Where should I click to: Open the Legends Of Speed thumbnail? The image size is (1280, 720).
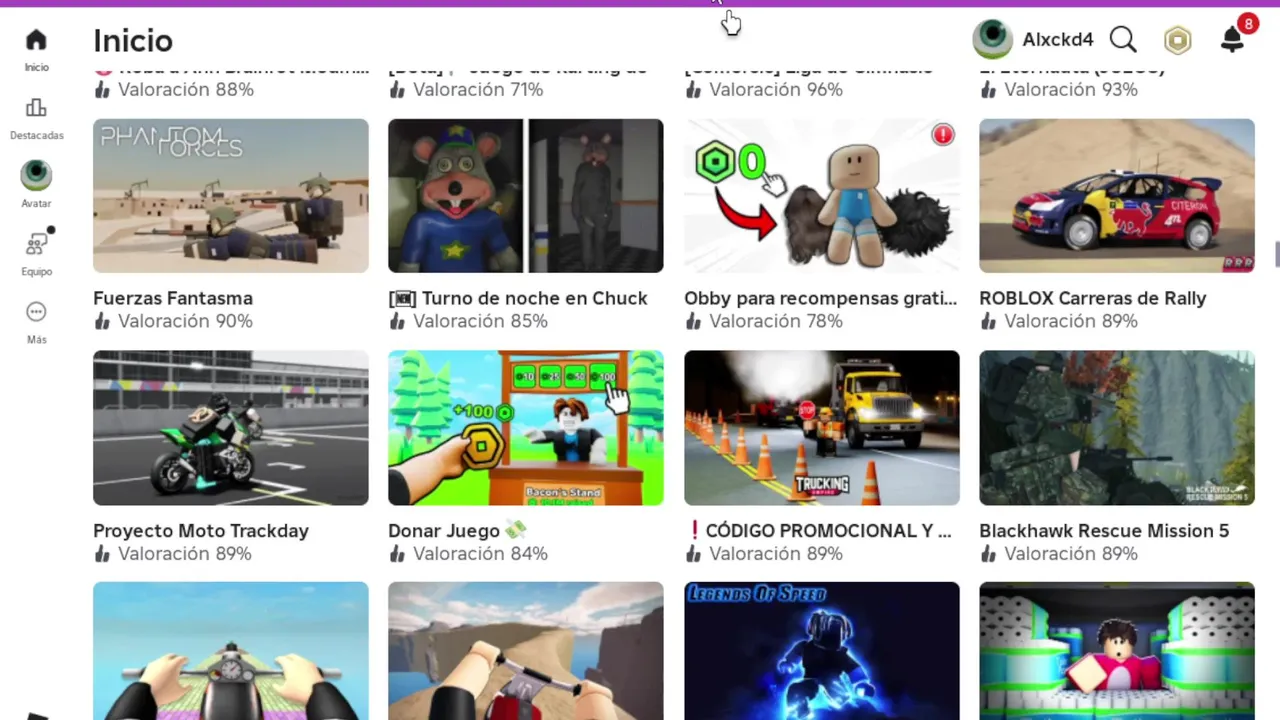822,651
